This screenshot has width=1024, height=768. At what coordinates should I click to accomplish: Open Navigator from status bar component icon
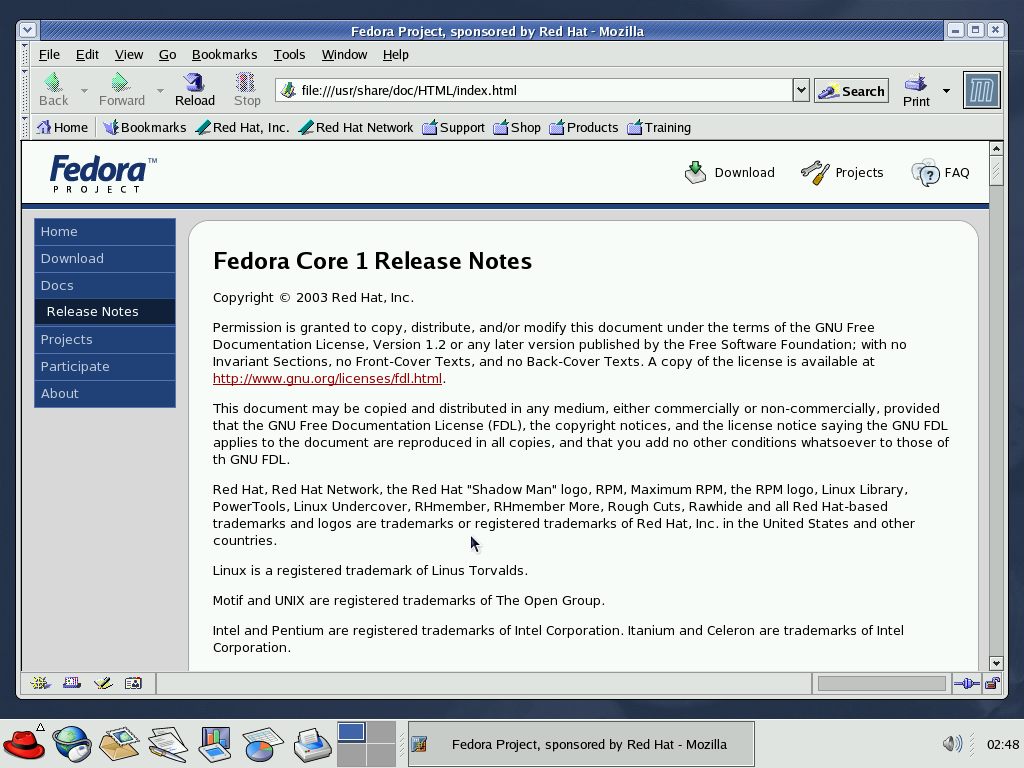[x=40, y=683]
